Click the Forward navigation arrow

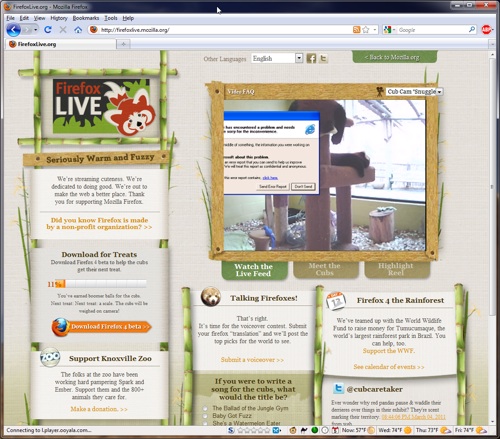pos(27,30)
